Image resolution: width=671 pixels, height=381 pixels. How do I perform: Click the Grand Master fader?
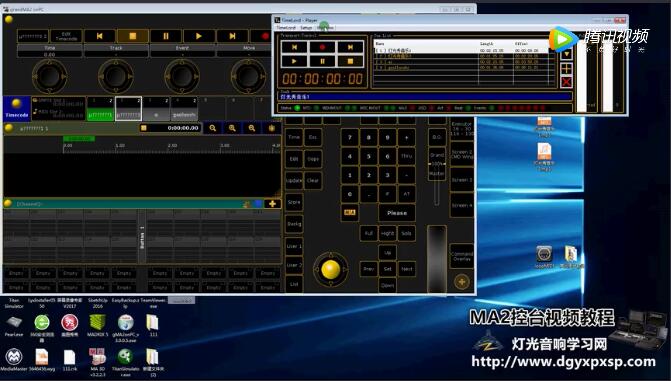tap(436, 163)
